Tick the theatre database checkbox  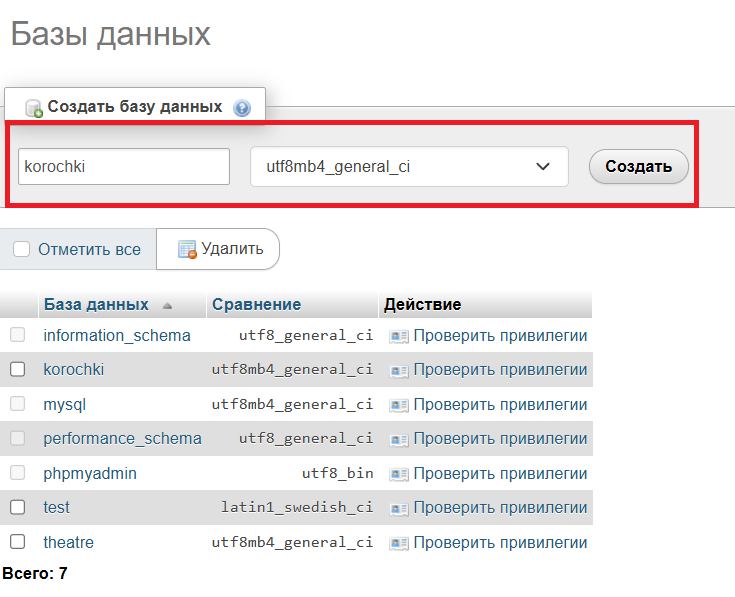[x=17, y=543]
